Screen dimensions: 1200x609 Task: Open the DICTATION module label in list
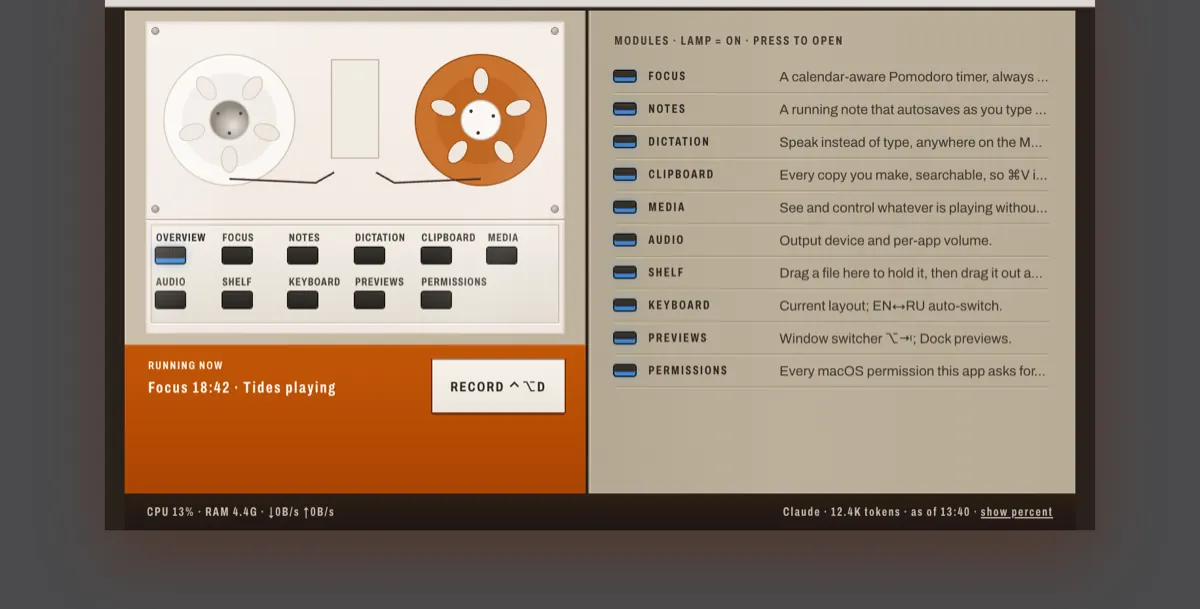coord(679,142)
